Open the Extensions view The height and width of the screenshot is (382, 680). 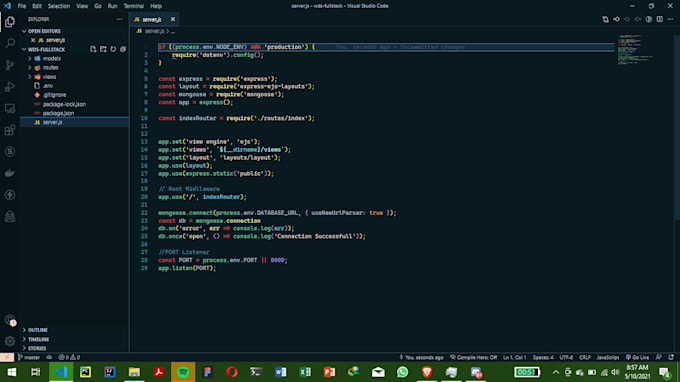10,130
